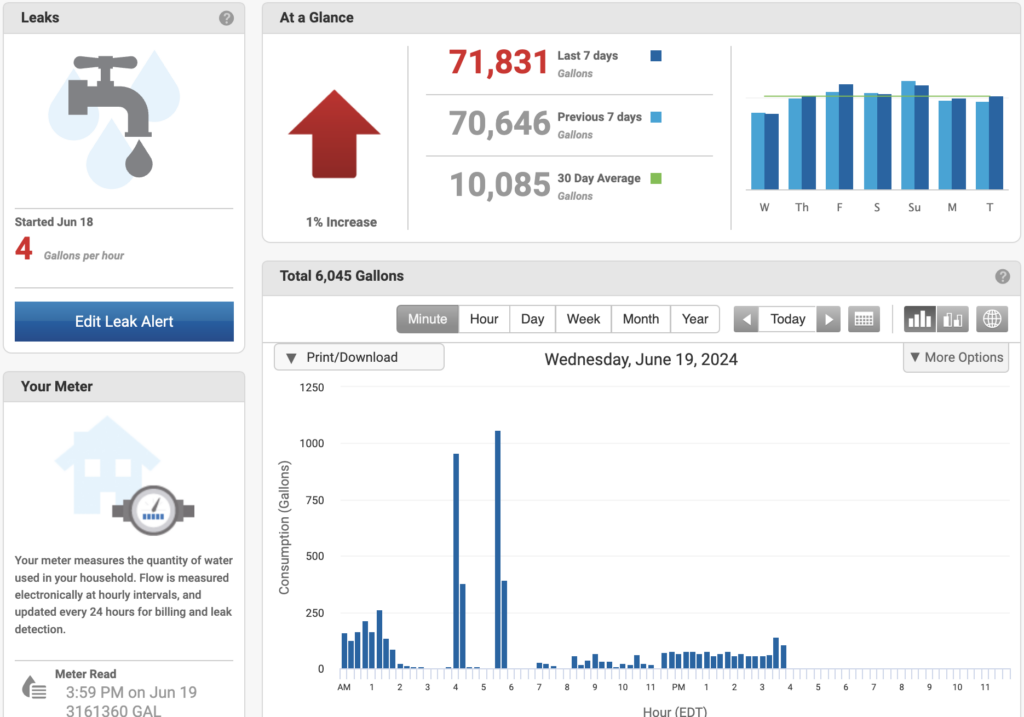Select the Year view tab
1024x717 pixels.
(x=695, y=319)
